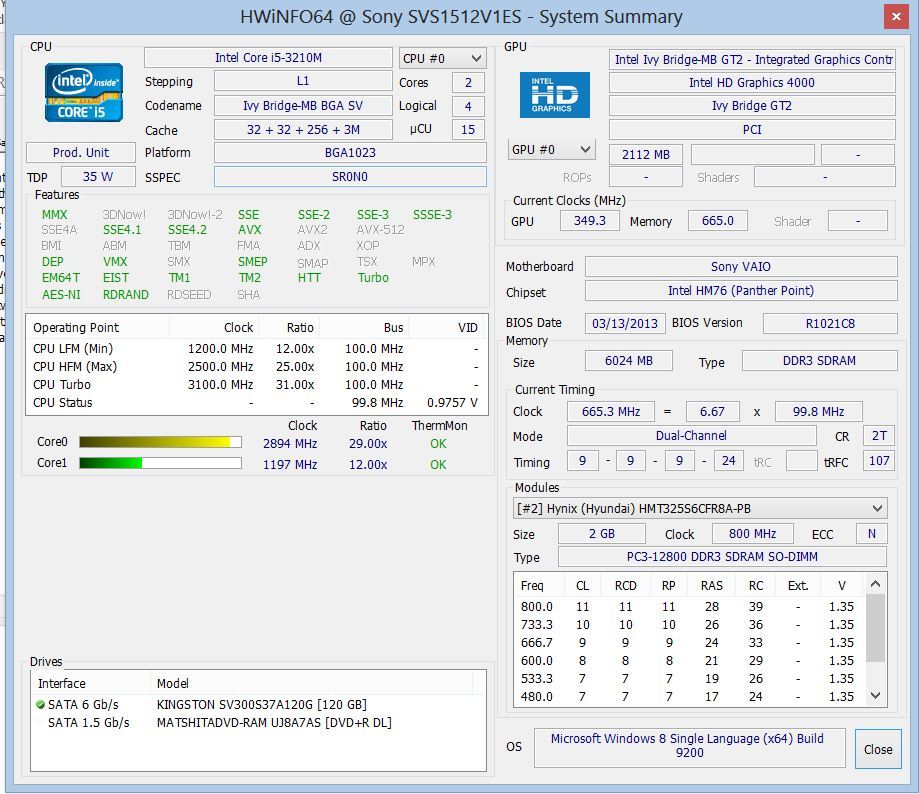919x794 pixels.
Task: Click the Intel Core i5 logo
Action: (x=84, y=93)
